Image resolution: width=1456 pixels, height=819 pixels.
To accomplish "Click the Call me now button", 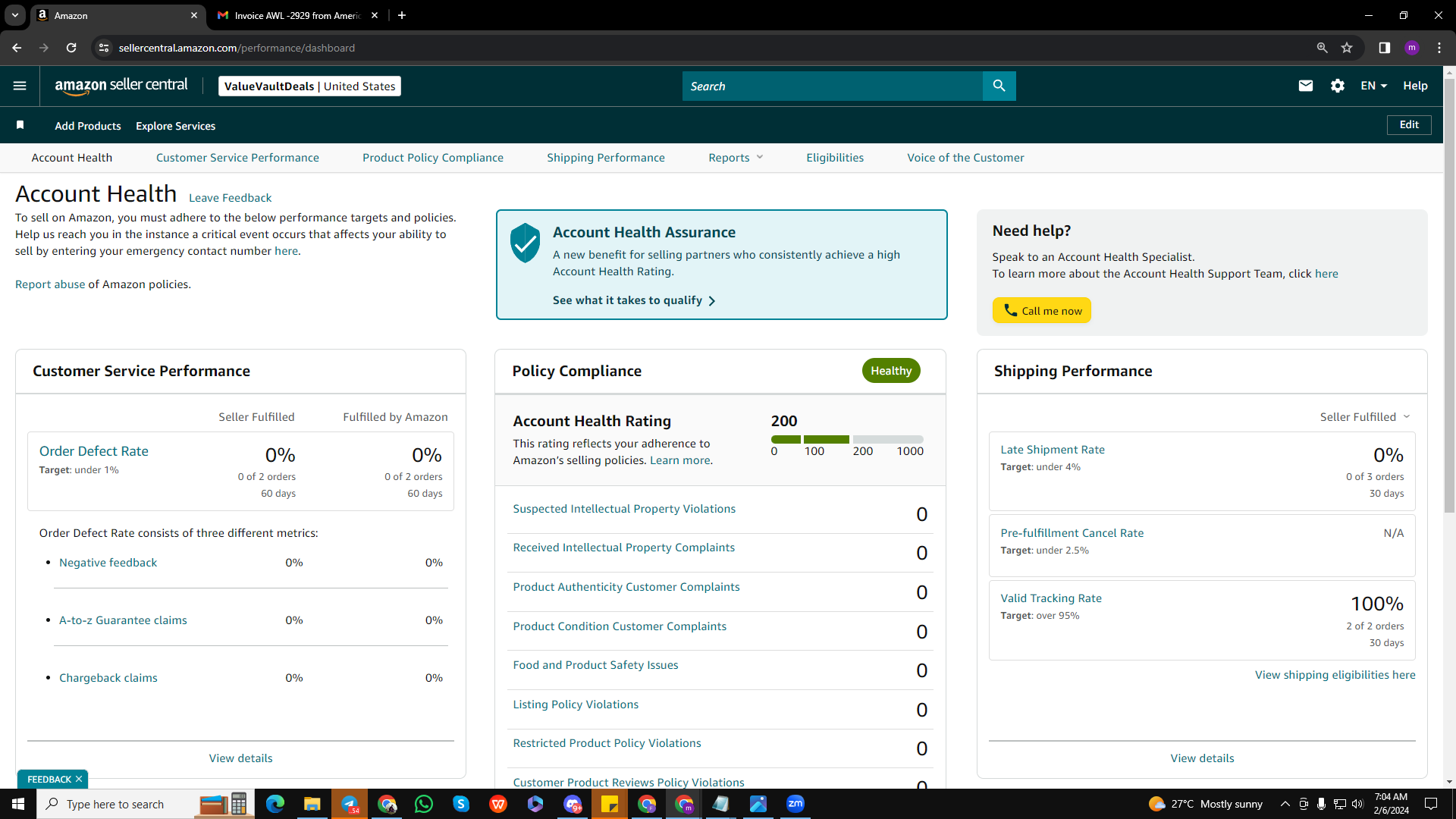I will (x=1041, y=310).
